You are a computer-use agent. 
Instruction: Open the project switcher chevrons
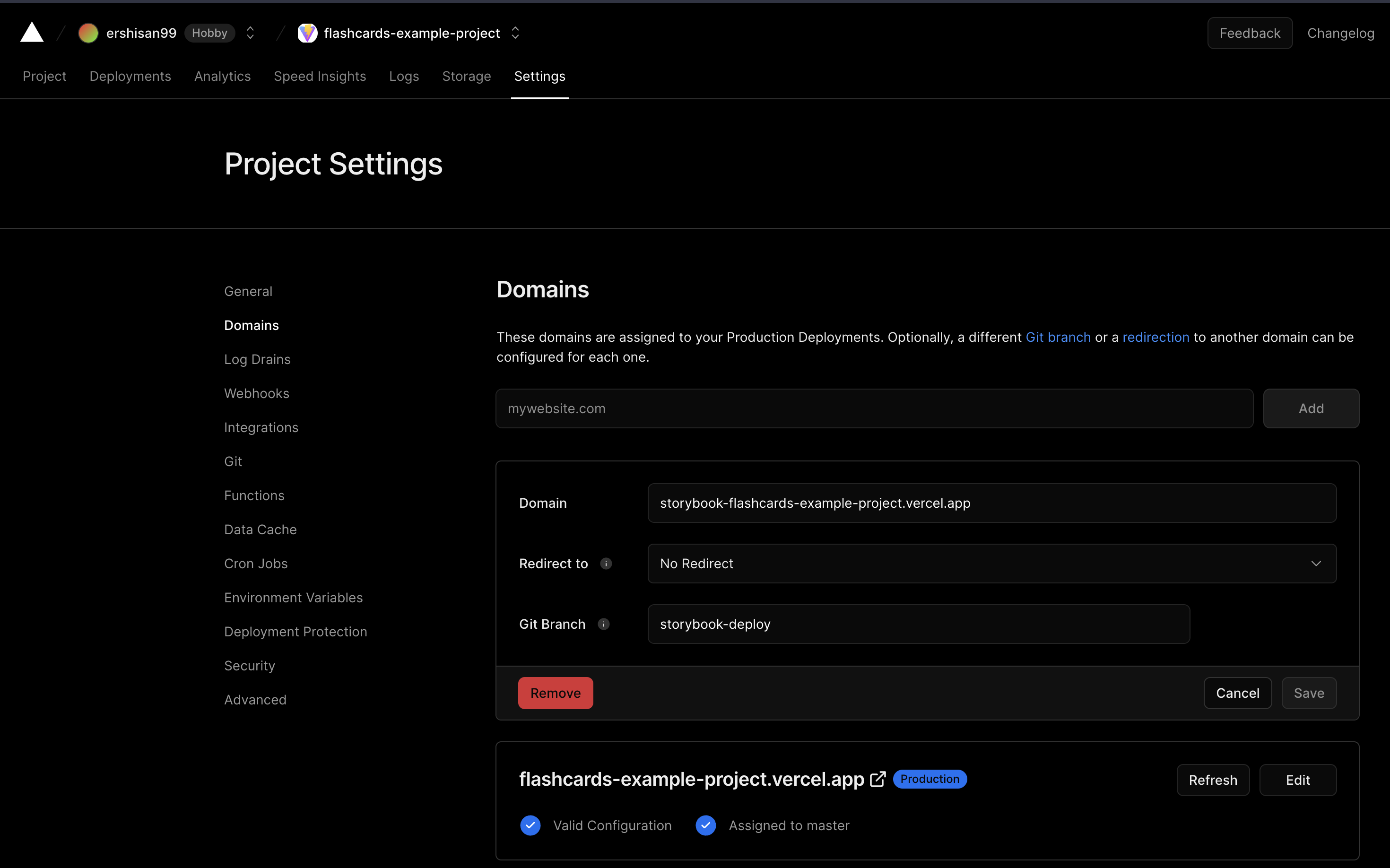(515, 33)
